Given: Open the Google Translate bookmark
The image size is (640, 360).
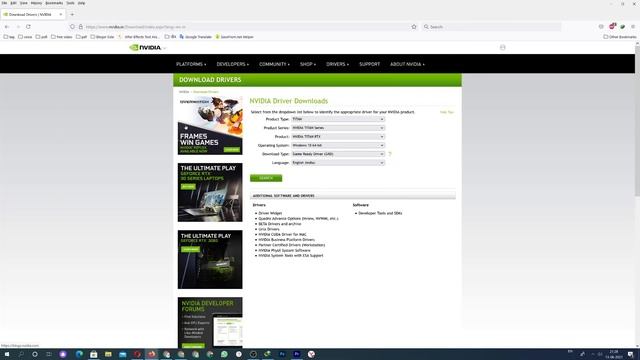Looking at the screenshot, I should point(196,37).
